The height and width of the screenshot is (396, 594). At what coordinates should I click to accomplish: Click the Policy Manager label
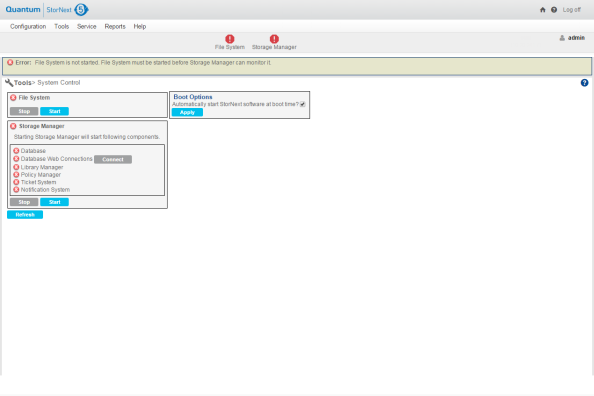click(41, 175)
